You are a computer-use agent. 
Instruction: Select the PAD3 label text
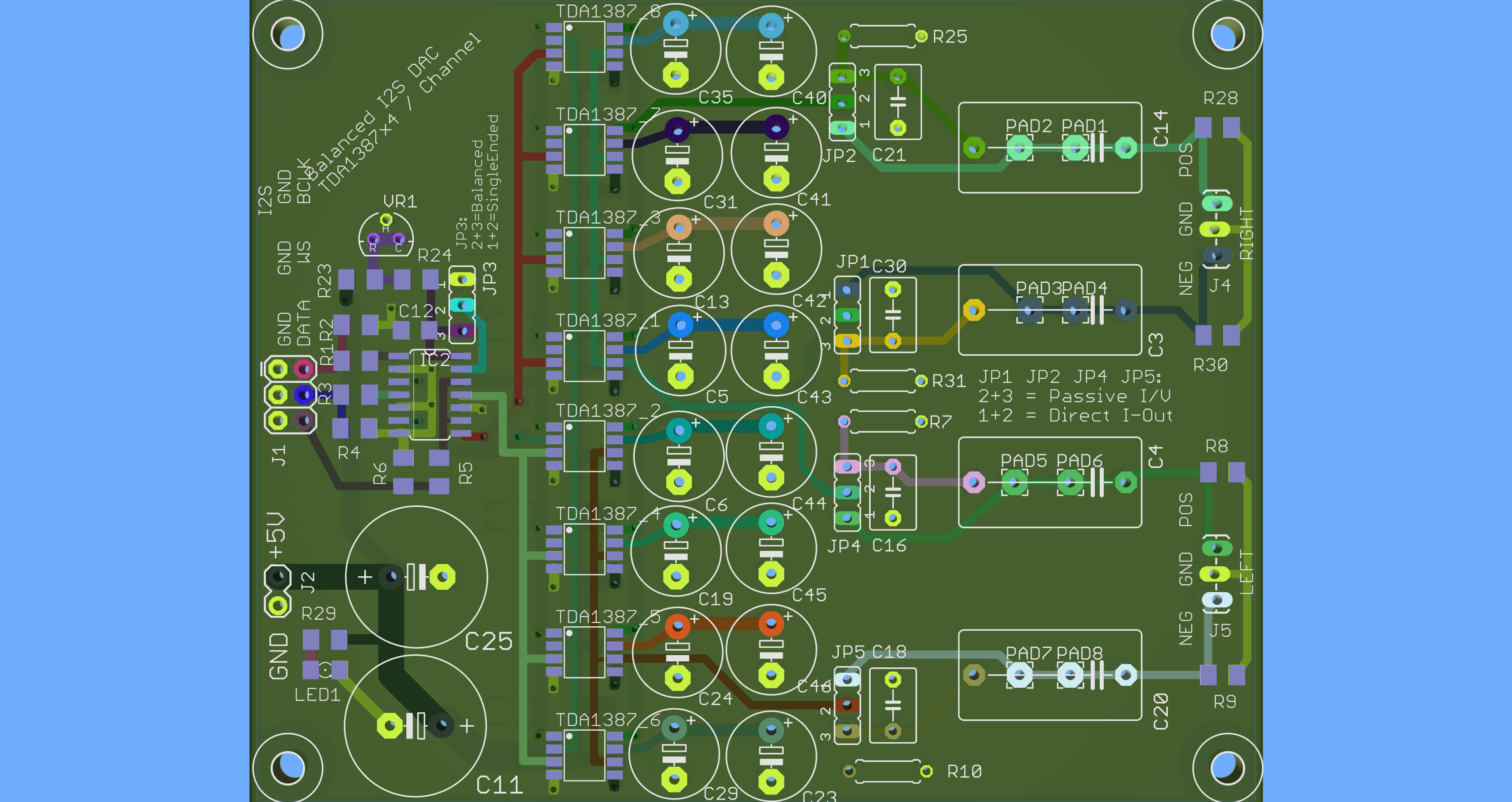(1038, 288)
